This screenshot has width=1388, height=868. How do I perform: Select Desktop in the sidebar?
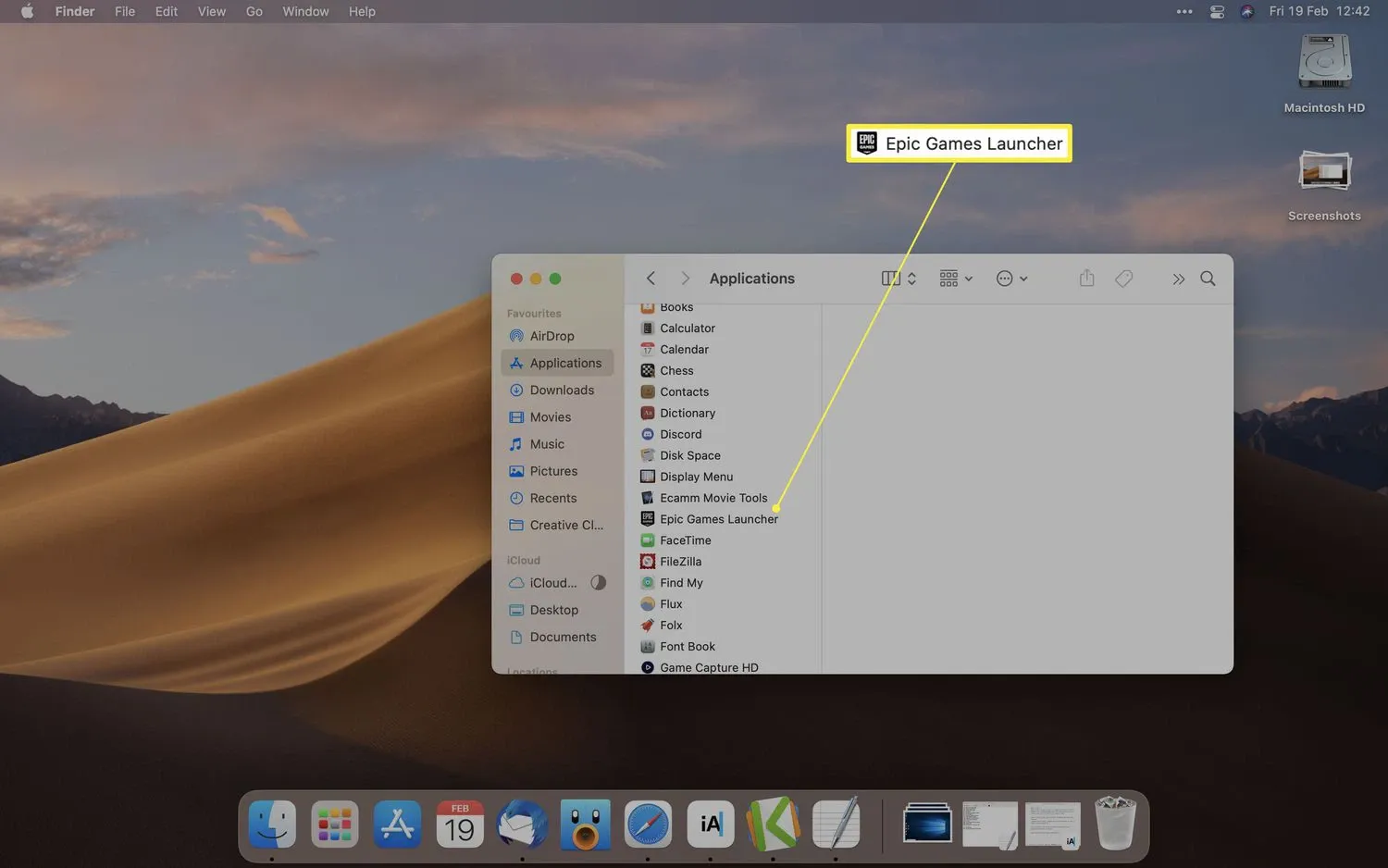pos(557,610)
